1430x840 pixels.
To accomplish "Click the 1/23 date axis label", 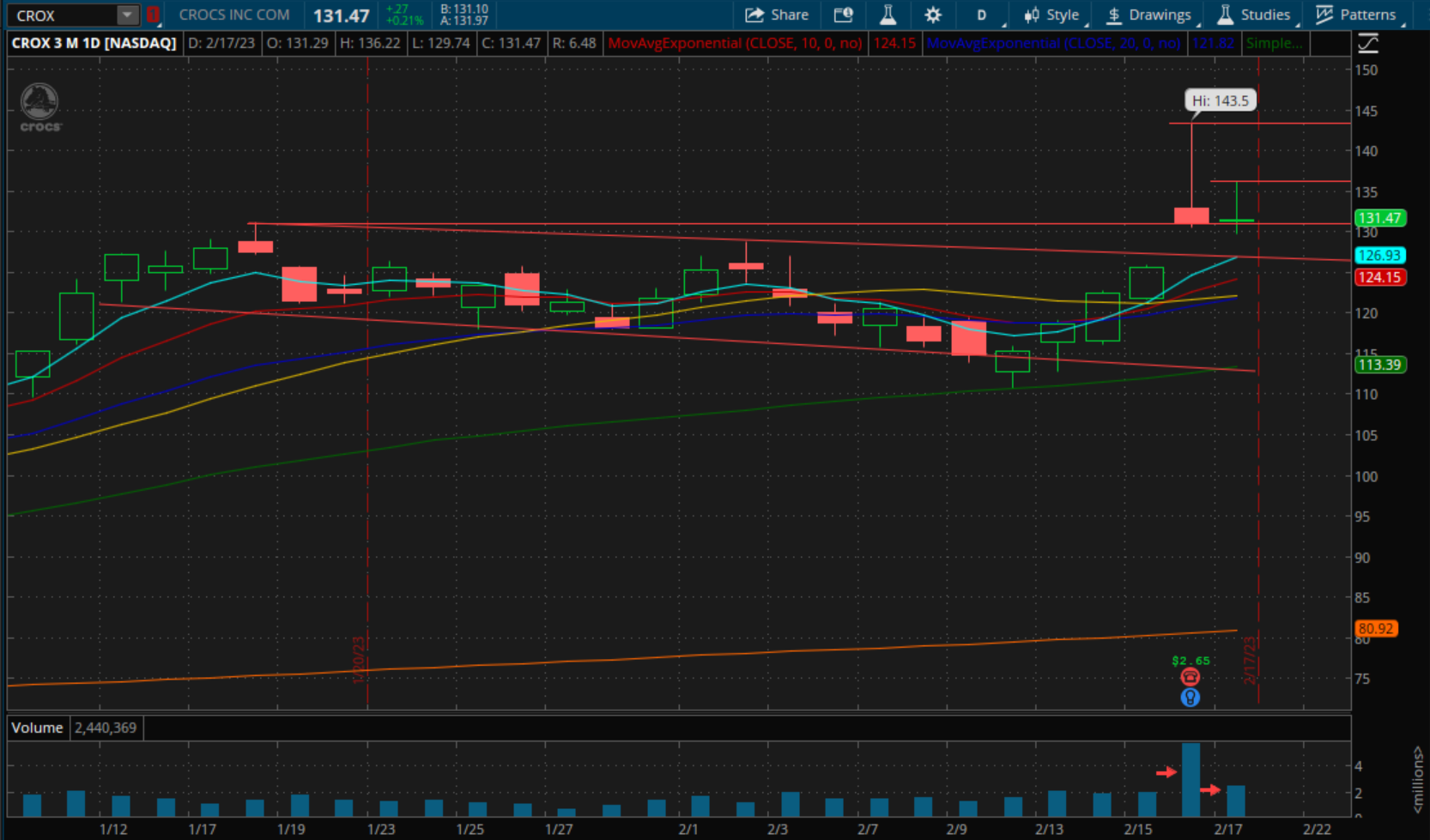I will pyautogui.click(x=381, y=829).
